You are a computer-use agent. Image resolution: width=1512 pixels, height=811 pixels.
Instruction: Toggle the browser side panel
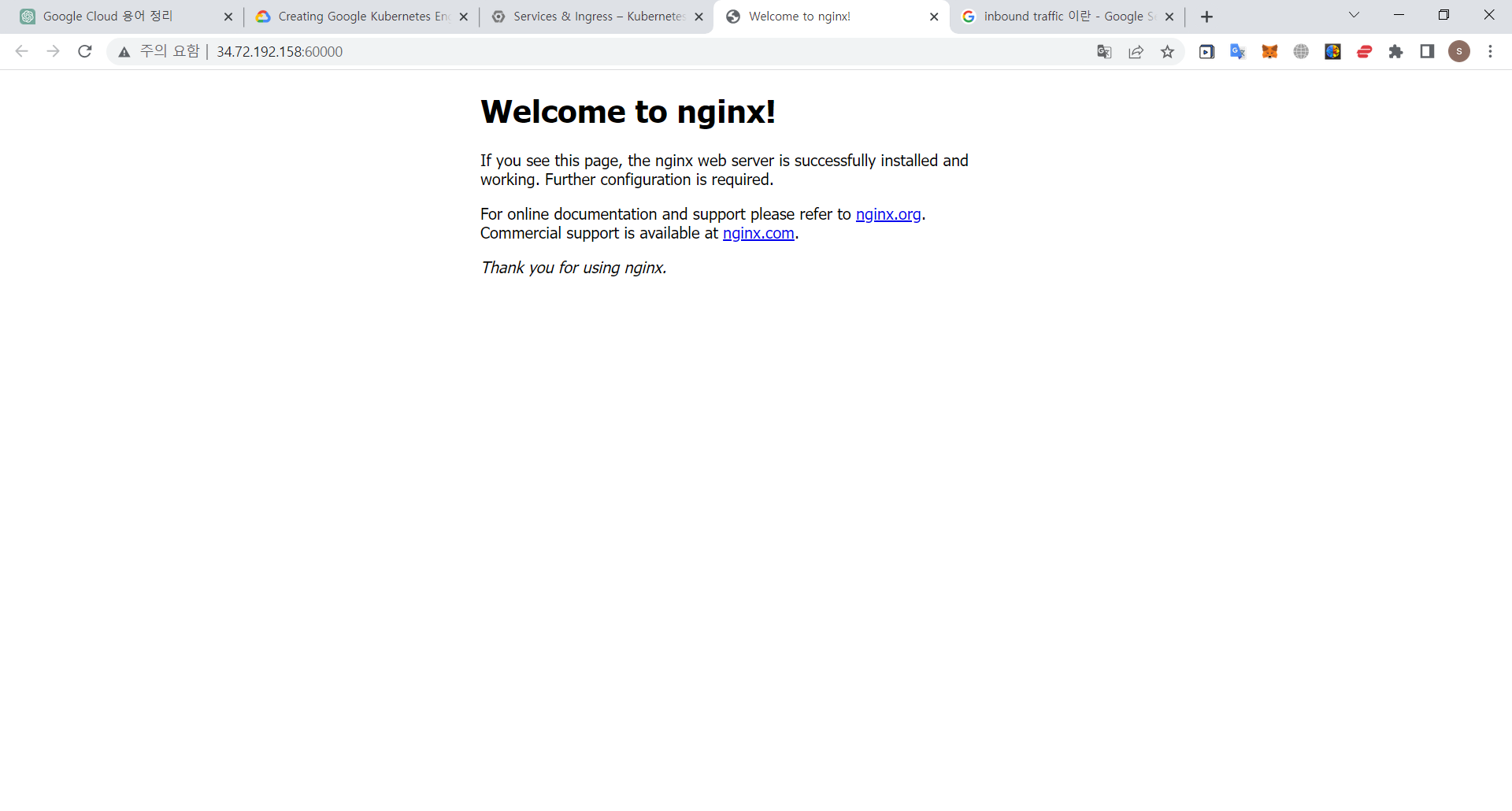[x=1427, y=51]
